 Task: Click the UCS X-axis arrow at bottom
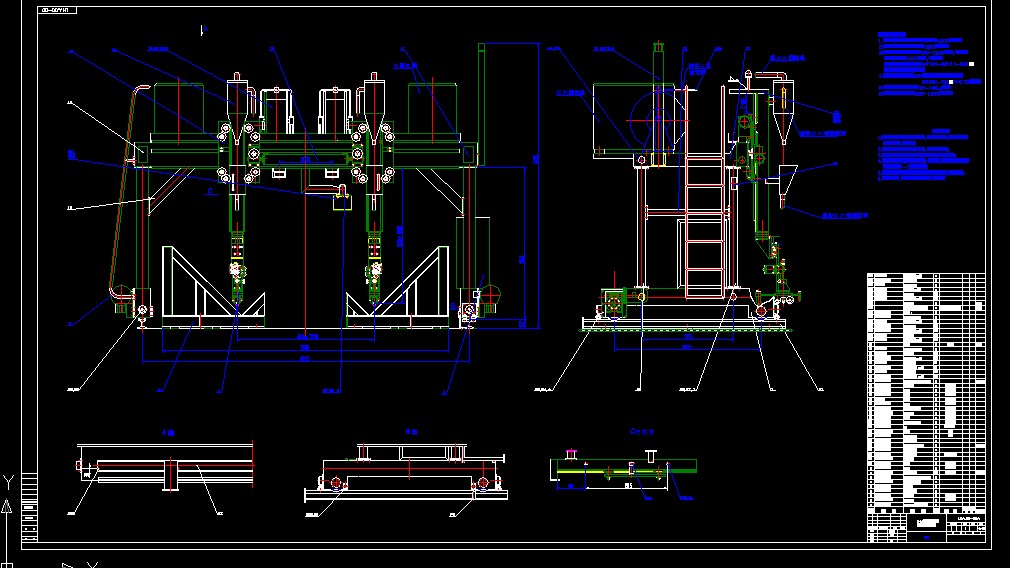[x=68, y=565]
